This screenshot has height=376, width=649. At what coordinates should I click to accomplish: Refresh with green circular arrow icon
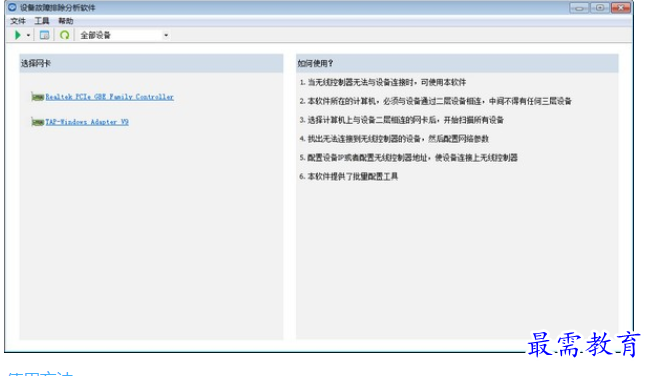click(65, 35)
